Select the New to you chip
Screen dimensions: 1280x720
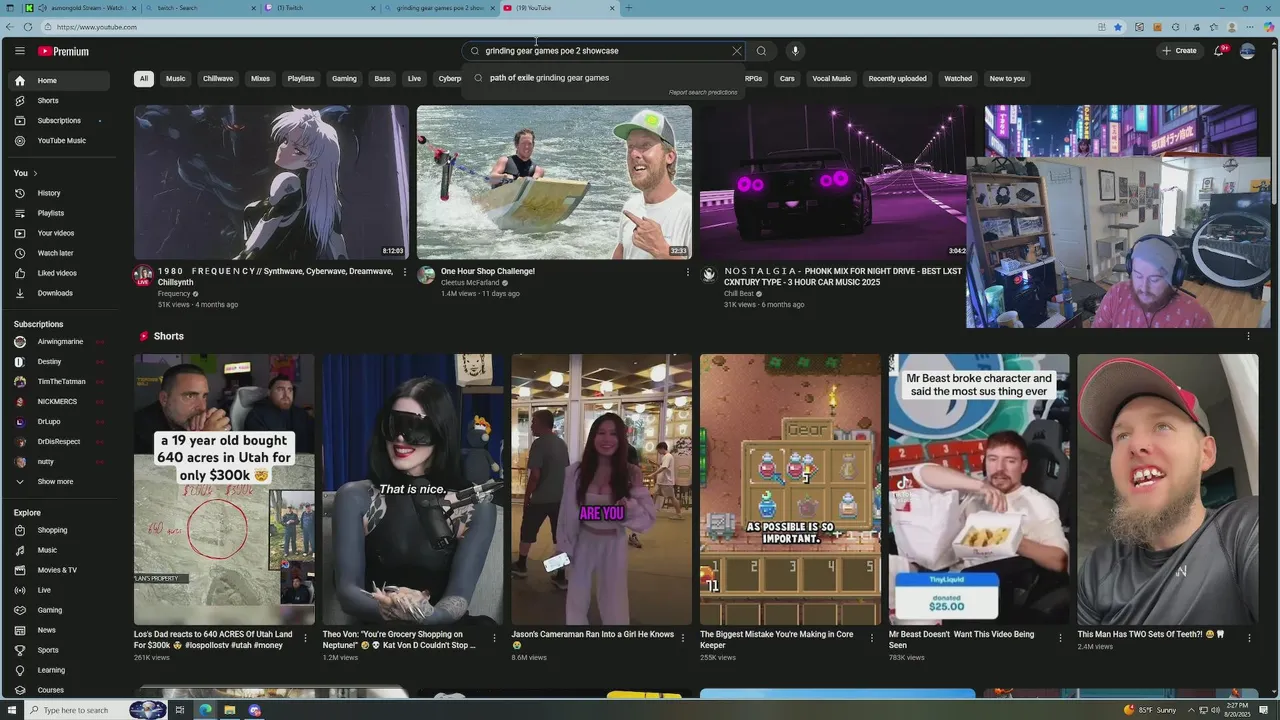click(x=1007, y=78)
